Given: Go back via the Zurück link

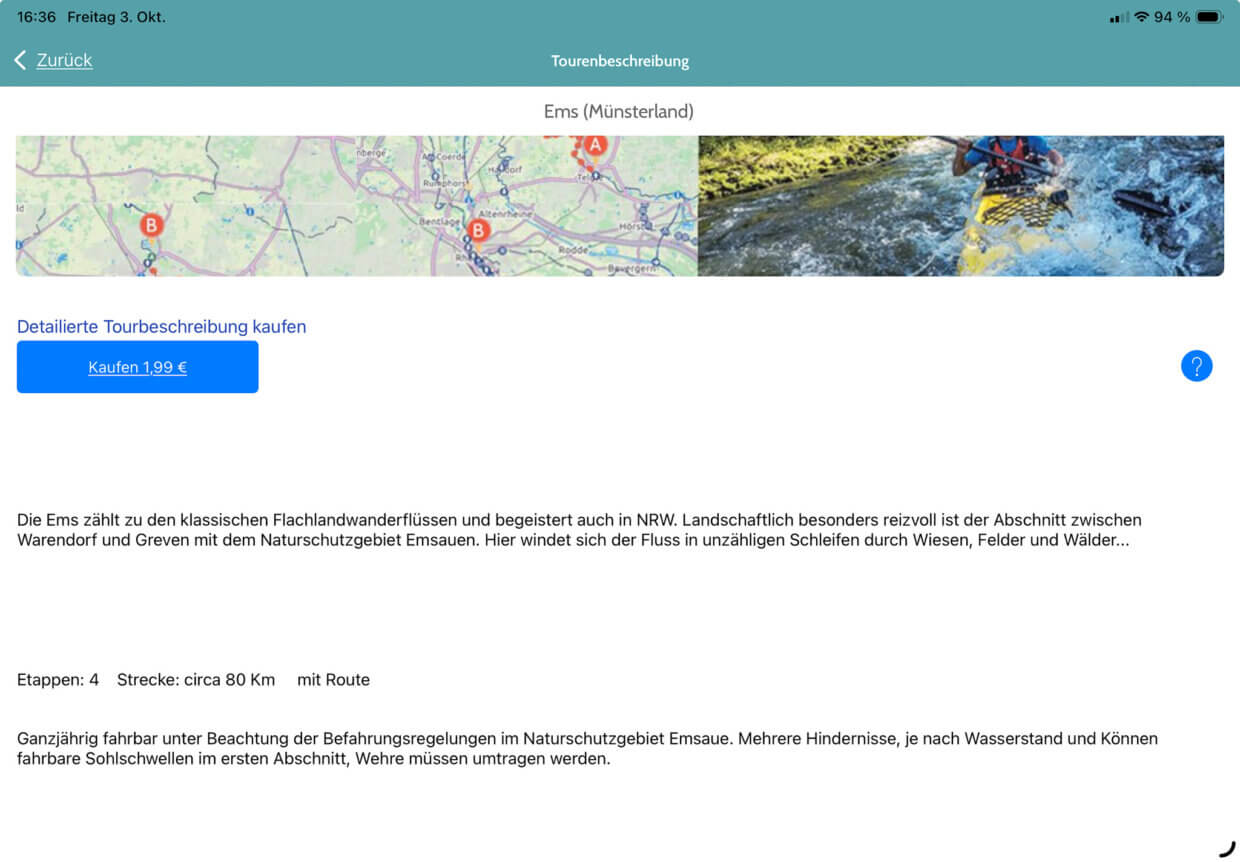Looking at the screenshot, I should 64,60.
